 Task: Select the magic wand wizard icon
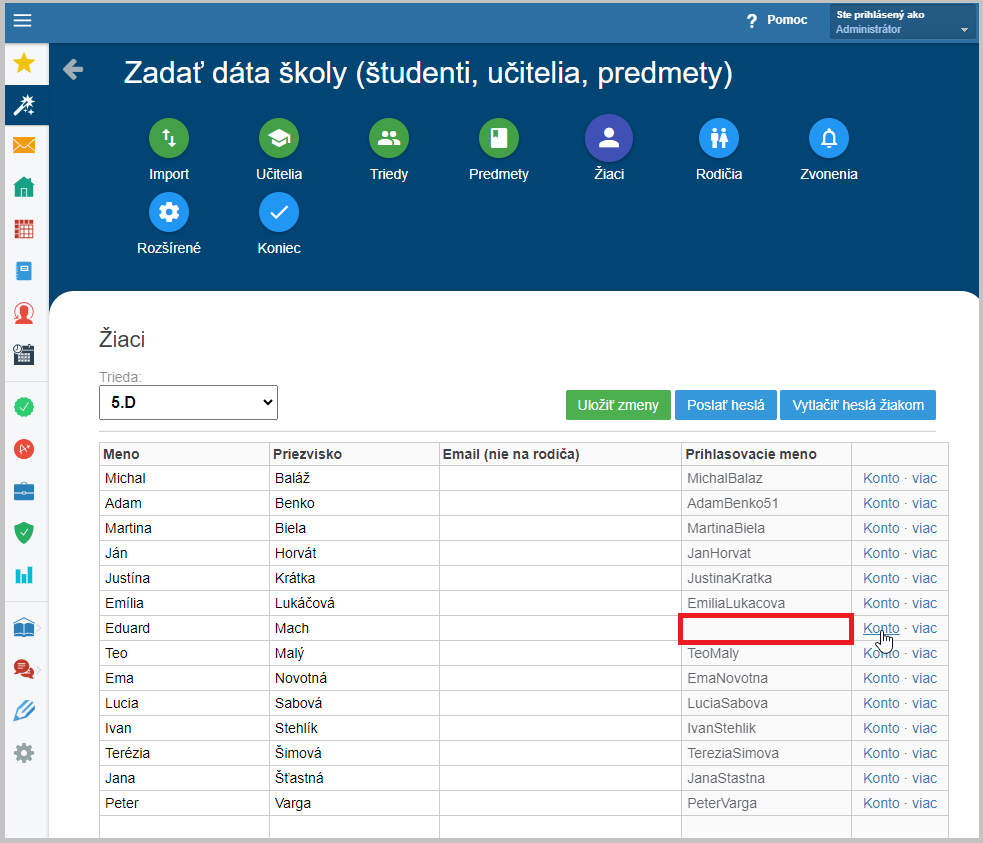point(24,105)
